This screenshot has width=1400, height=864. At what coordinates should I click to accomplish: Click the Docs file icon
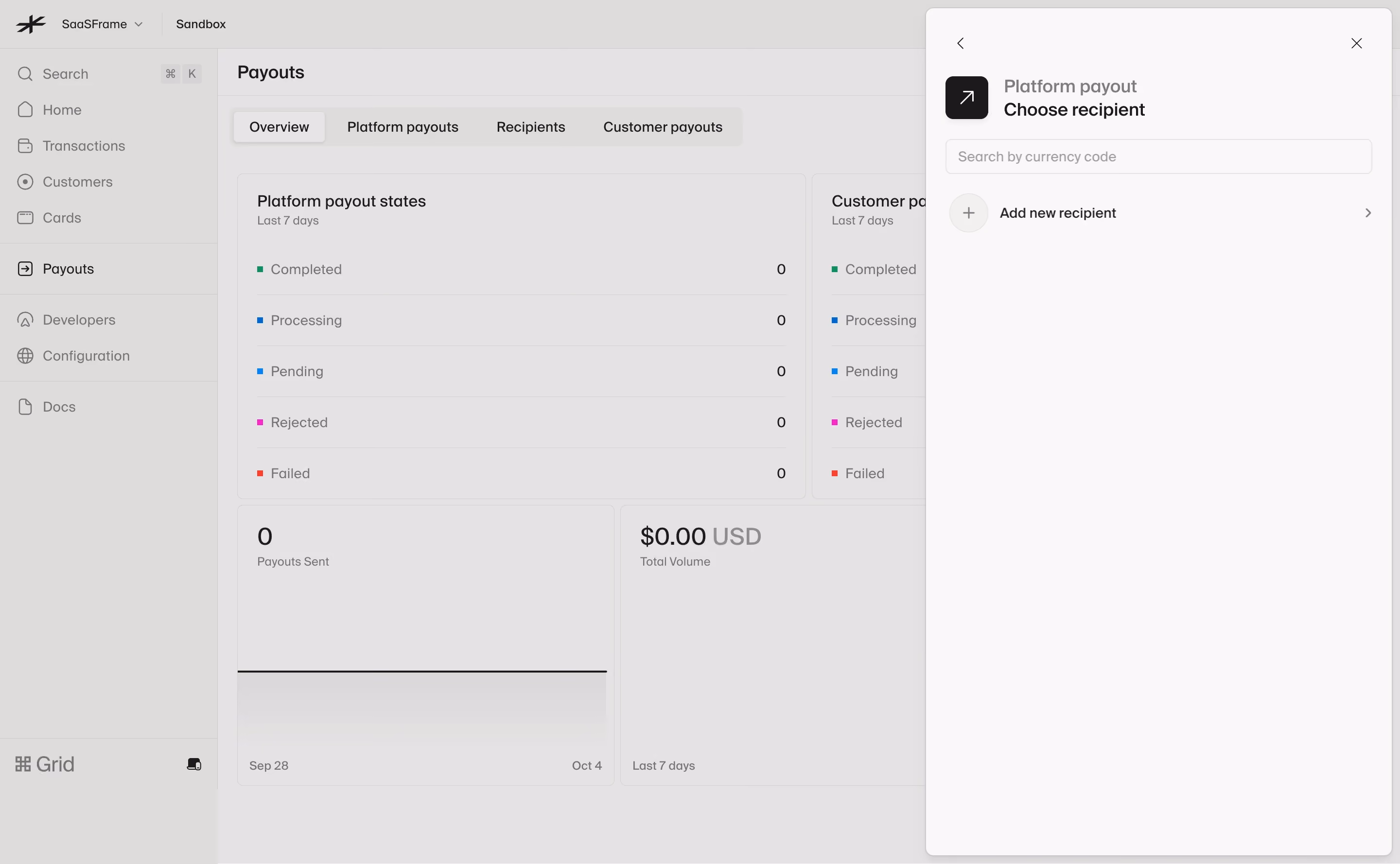pyautogui.click(x=25, y=407)
